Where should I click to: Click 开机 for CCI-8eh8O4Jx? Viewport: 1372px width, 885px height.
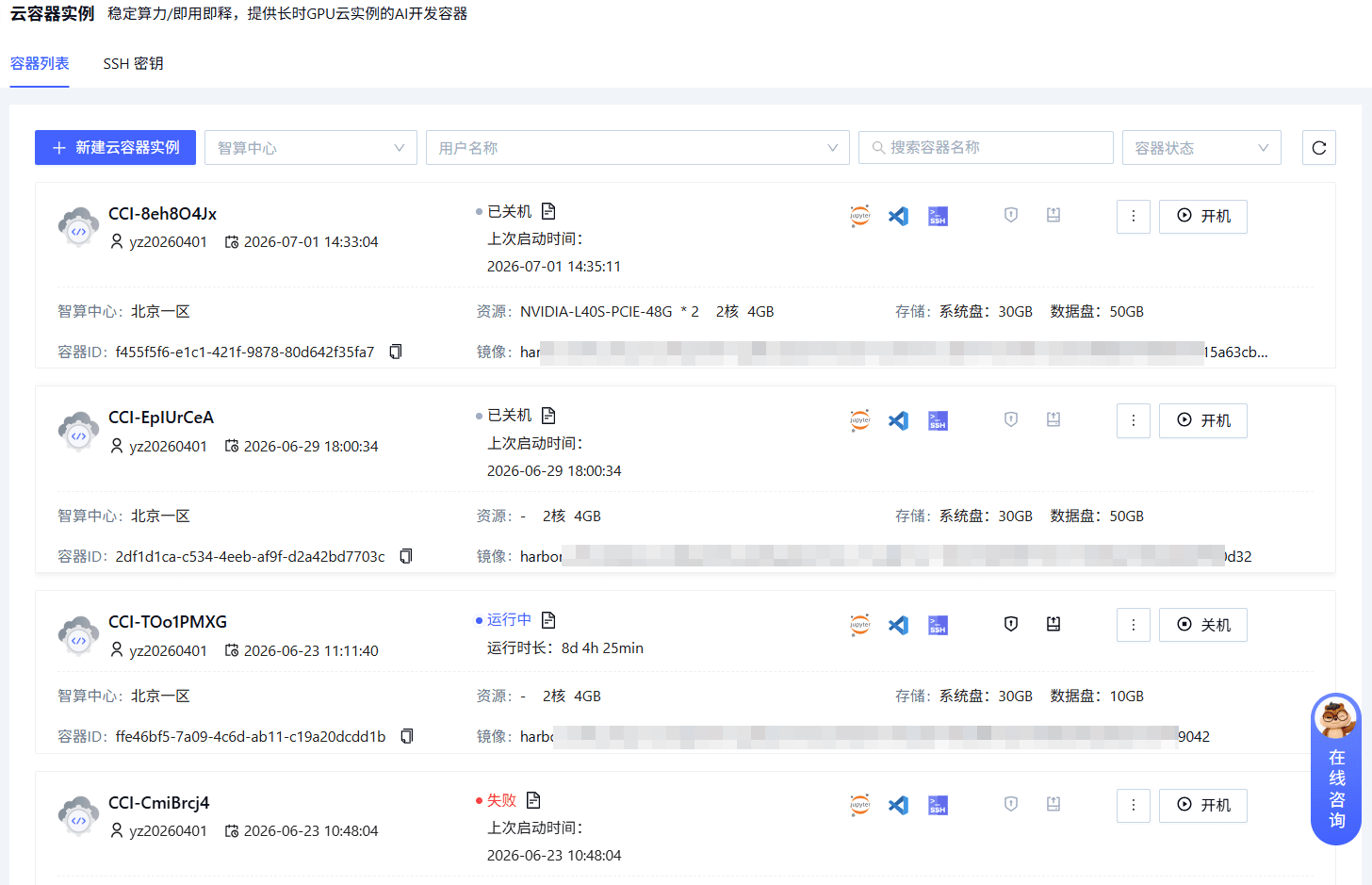tap(1203, 217)
